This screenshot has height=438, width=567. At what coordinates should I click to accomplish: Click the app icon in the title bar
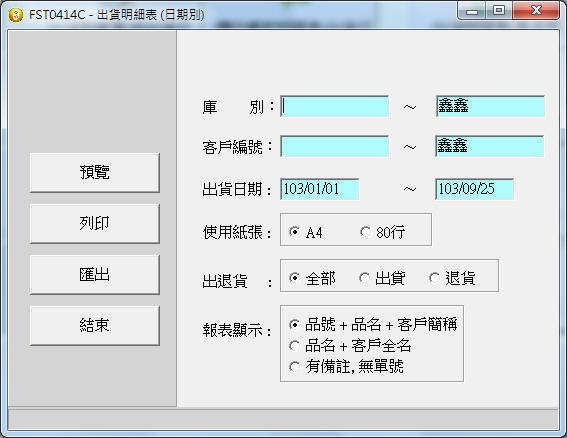pyautogui.click(x=15, y=15)
